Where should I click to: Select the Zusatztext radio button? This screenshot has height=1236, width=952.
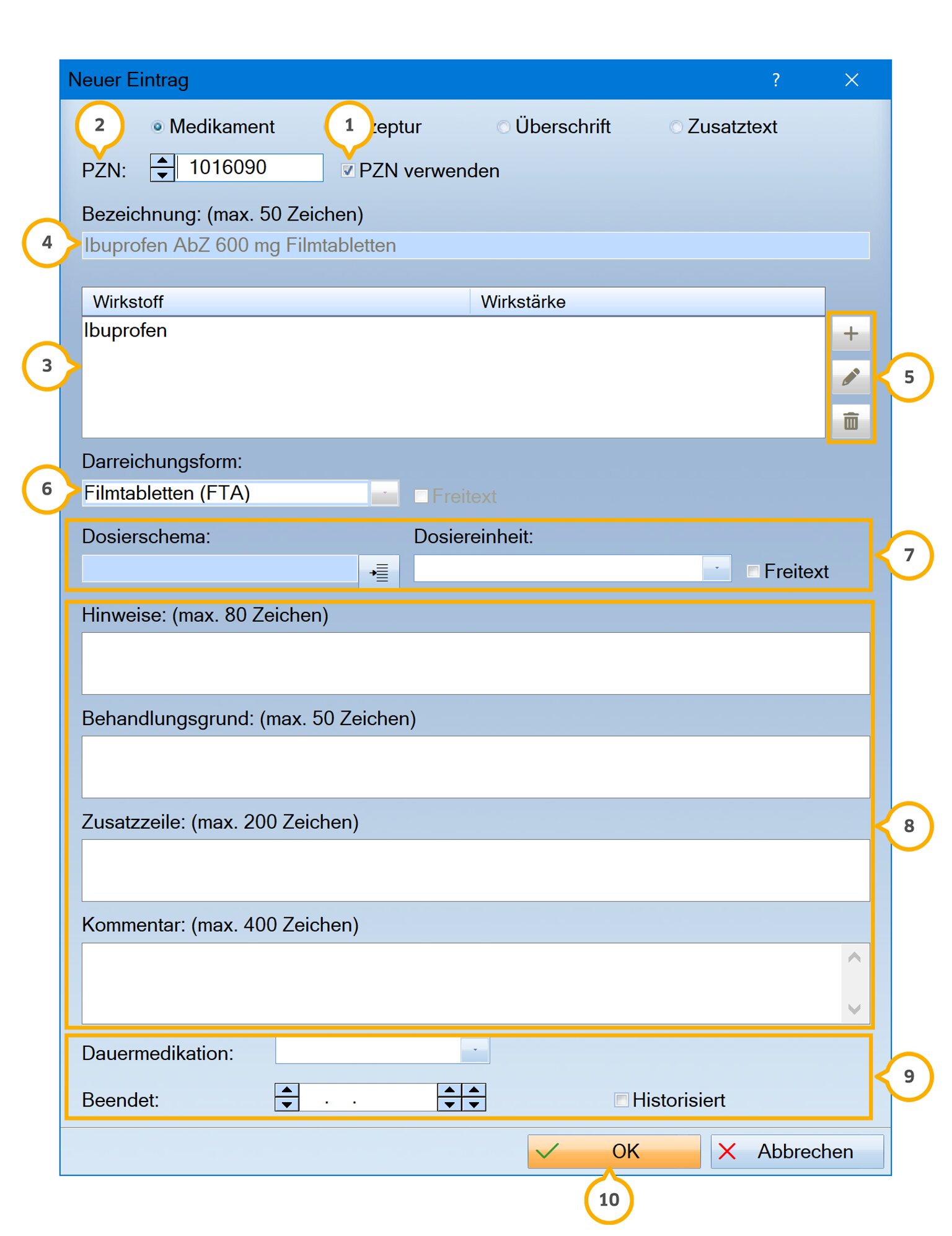pos(676,127)
